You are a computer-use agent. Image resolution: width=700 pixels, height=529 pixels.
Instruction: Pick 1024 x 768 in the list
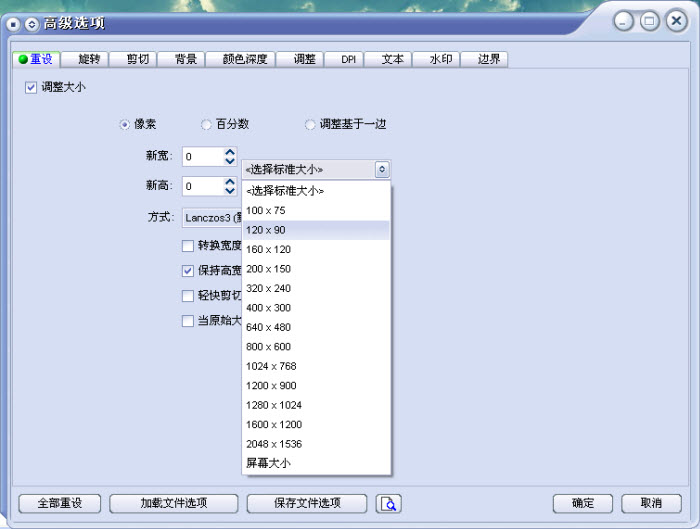[316, 367]
